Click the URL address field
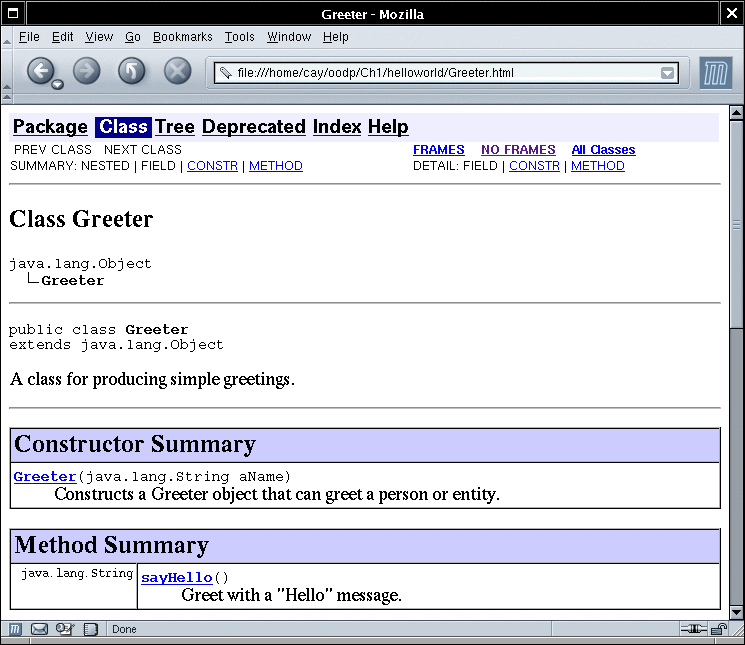 click(440, 73)
